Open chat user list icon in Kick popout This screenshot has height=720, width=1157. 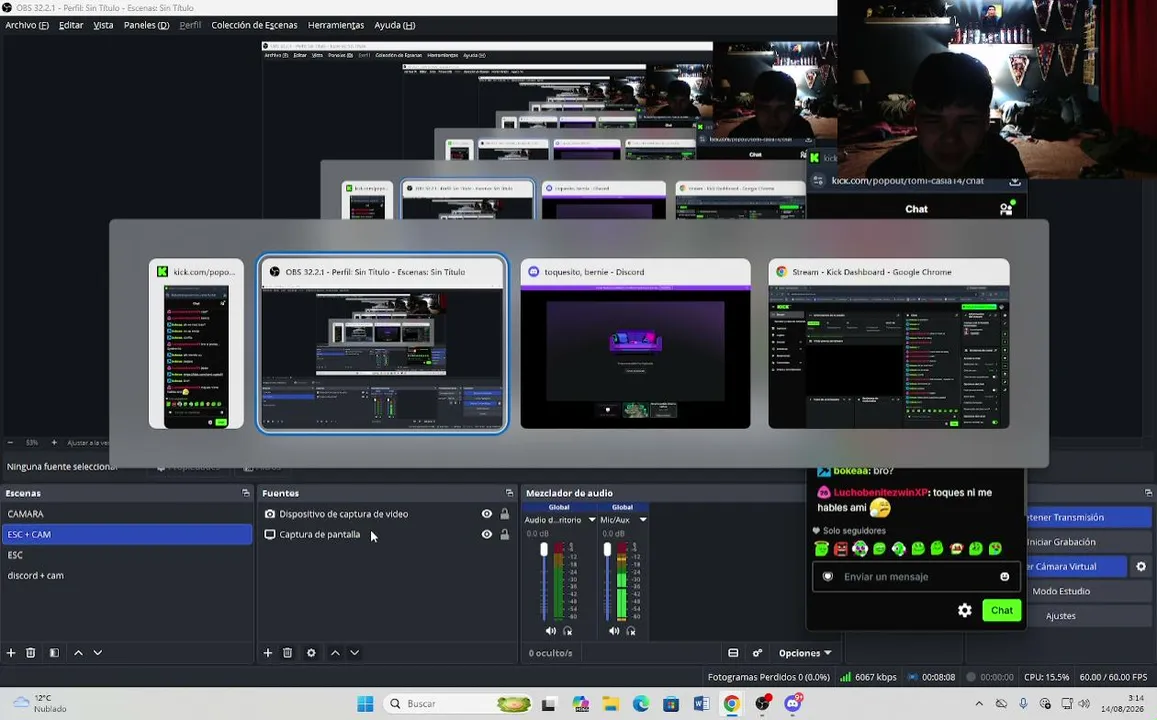click(1006, 209)
